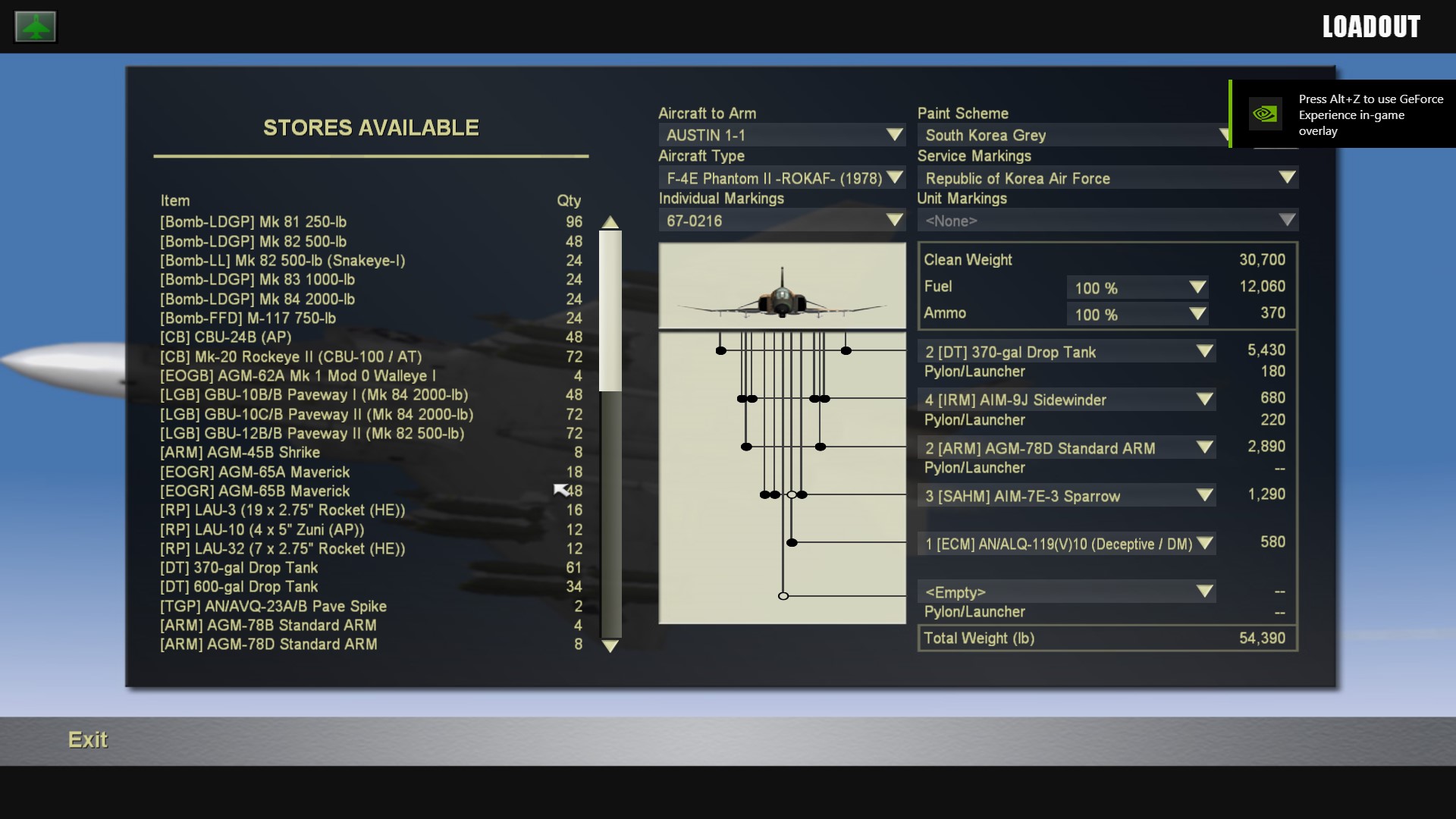Select GBU-10C/B Paveway II row
This screenshot has height=819, width=1456.
pyautogui.click(x=372, y=415)
